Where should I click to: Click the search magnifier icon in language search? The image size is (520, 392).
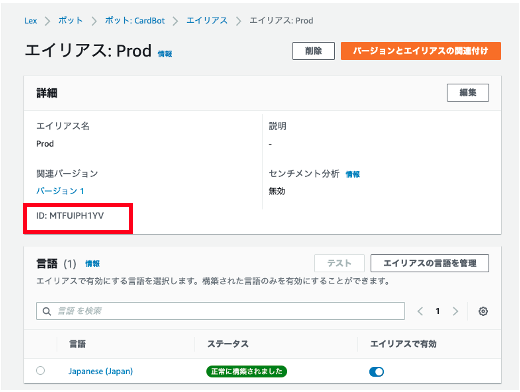pyautogui.click(x=47, y=311)
